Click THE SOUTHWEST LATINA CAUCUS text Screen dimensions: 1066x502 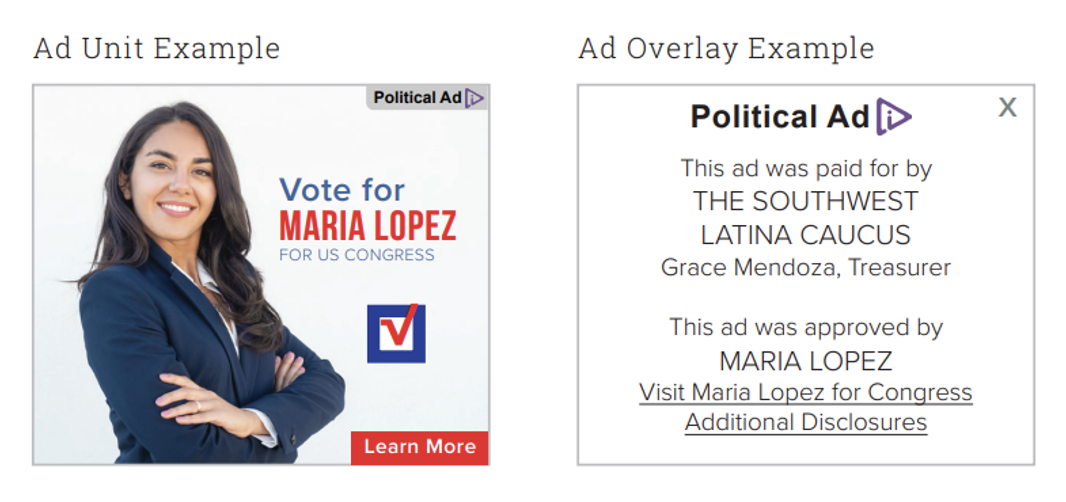click(x=806, y=218)
